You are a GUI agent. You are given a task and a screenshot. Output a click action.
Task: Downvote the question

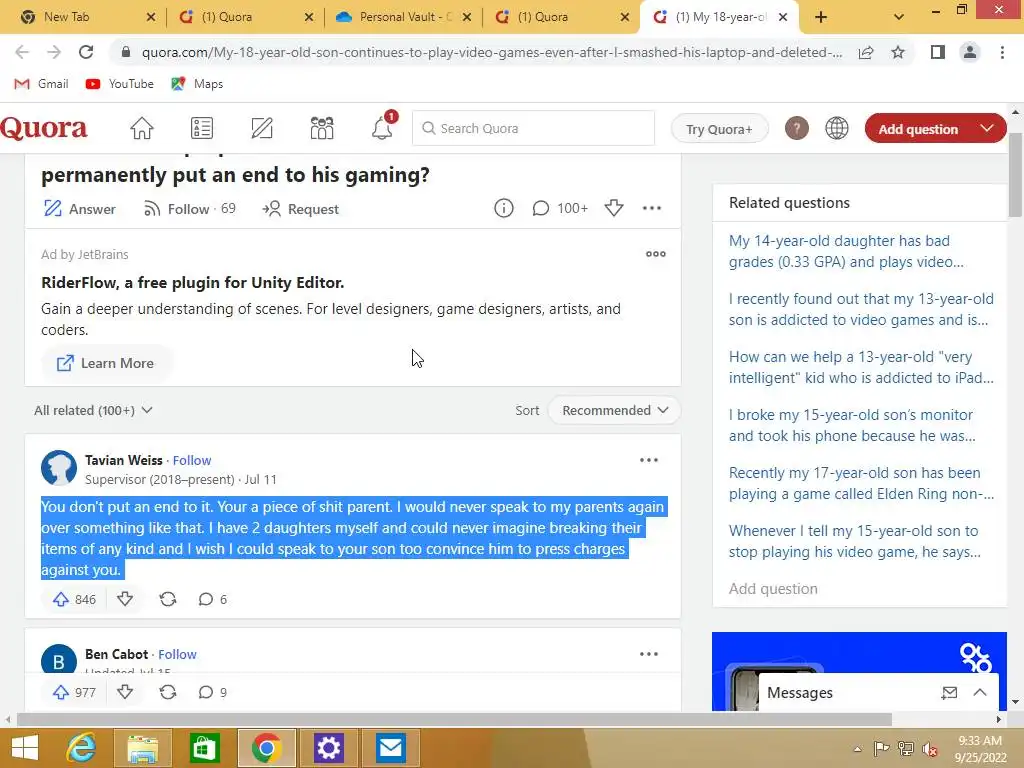[x=614, y=208]
